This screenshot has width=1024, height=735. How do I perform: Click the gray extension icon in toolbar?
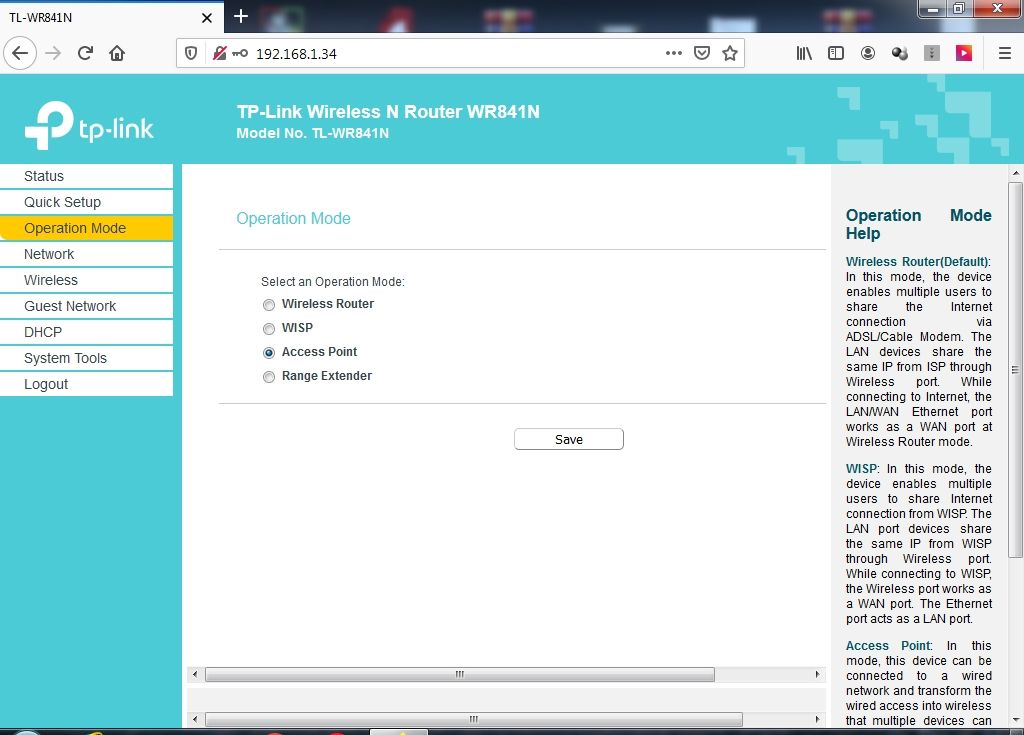coord(931,53)
